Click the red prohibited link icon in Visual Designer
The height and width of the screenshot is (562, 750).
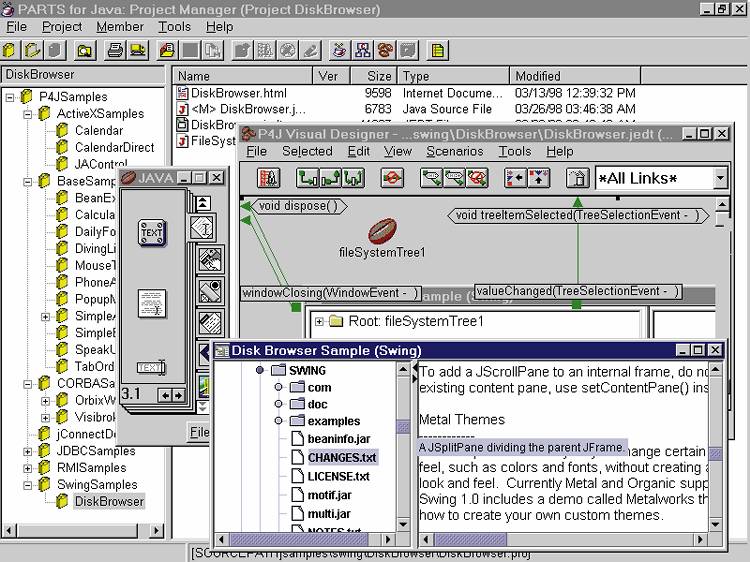(x=391, y=178)
